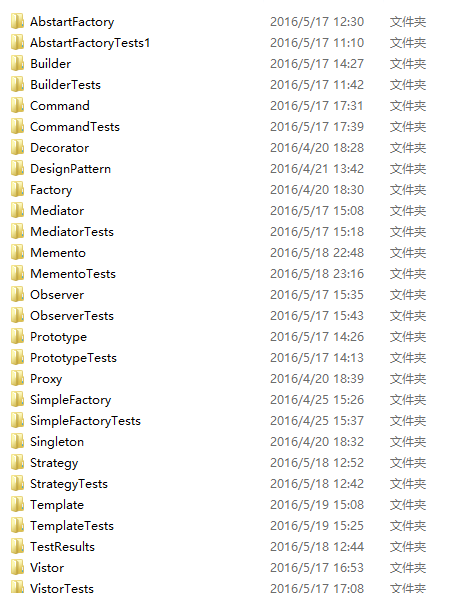Click the Builder folder icon
Image resolution: width=473 pixels, height=593 pixels.
[17, 64]
